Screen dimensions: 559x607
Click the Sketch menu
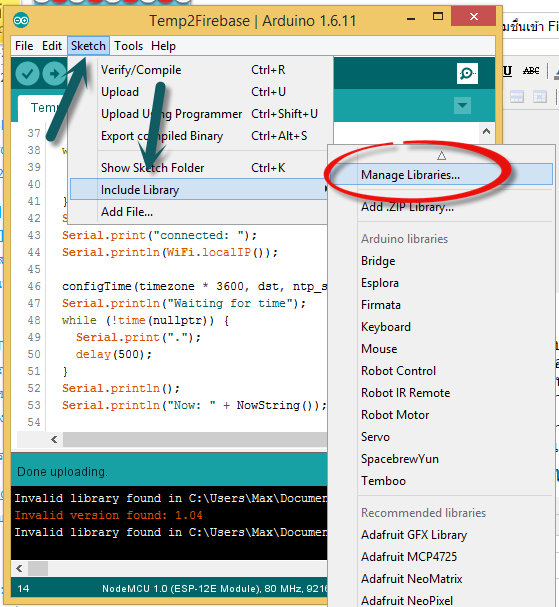click(88, 46)
